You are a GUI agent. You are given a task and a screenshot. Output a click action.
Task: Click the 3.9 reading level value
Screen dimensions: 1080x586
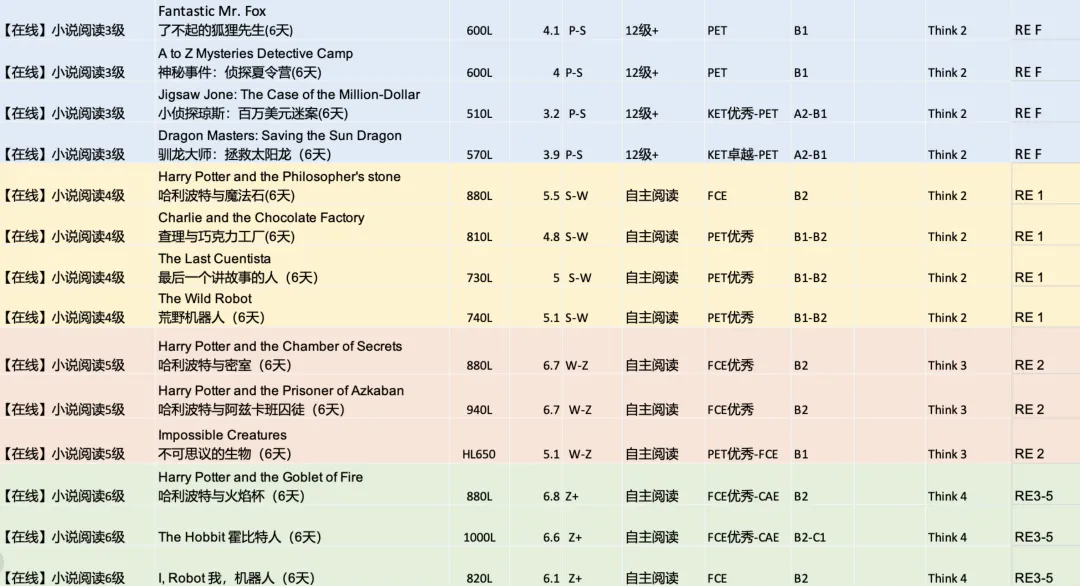pos(551,155)
